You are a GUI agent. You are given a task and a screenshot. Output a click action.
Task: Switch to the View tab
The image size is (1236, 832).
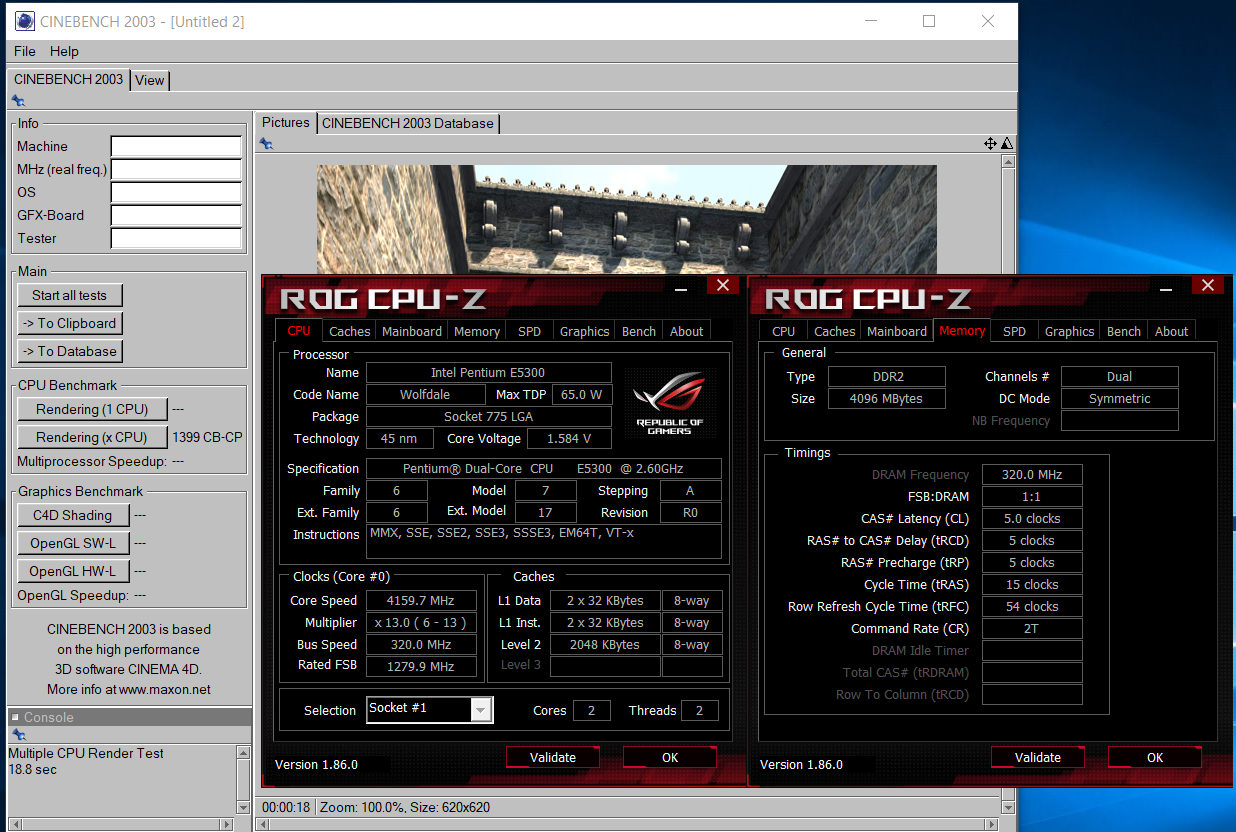149,80
